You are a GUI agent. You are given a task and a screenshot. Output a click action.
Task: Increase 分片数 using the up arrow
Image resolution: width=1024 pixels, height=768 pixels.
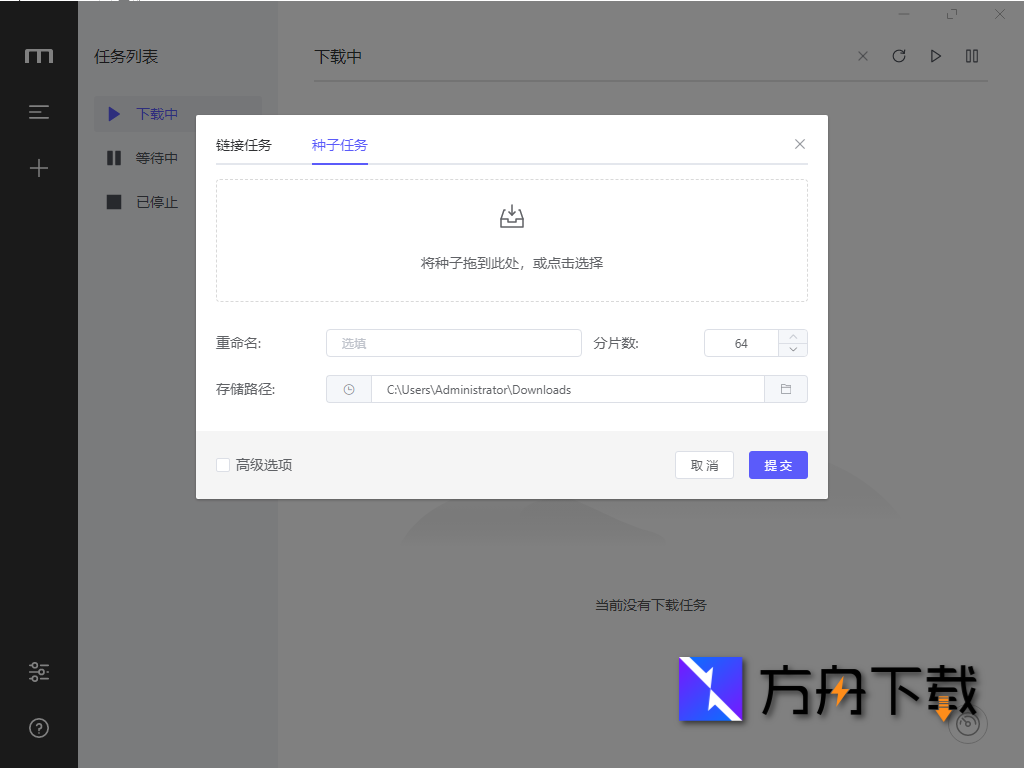click(x=793, y=337)
